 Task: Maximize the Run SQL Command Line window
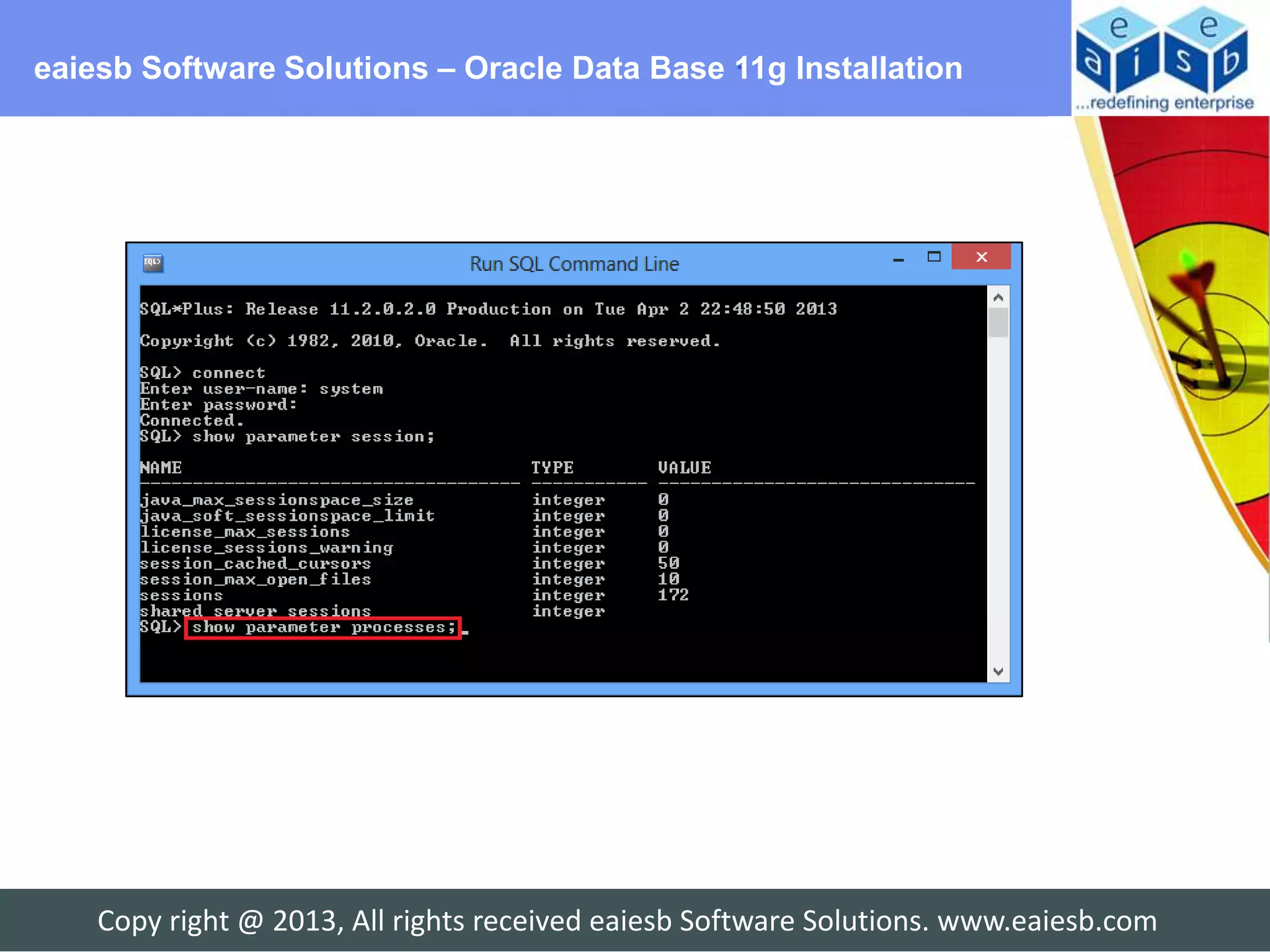[934, 257]
